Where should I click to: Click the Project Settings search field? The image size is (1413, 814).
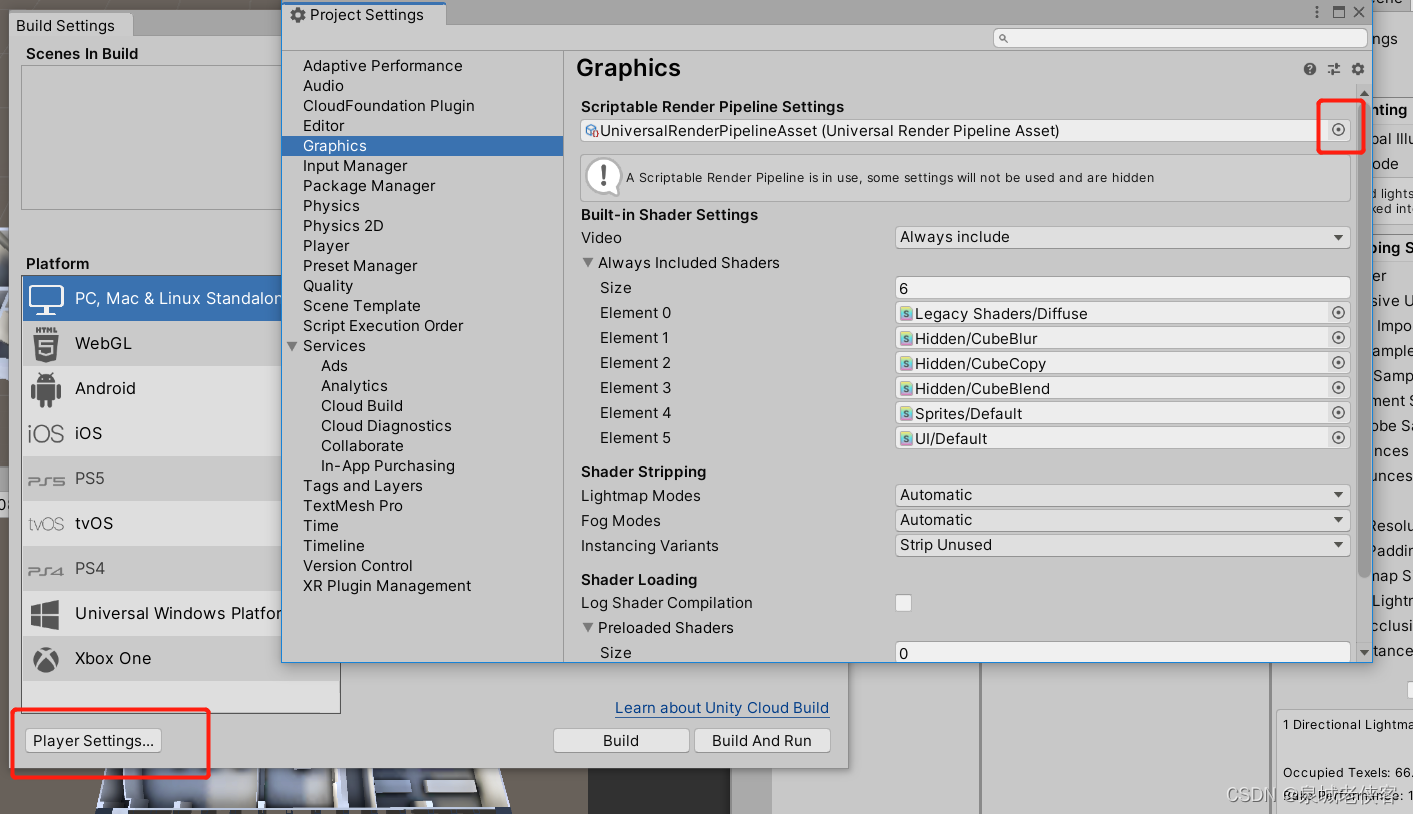[1180, 37]
